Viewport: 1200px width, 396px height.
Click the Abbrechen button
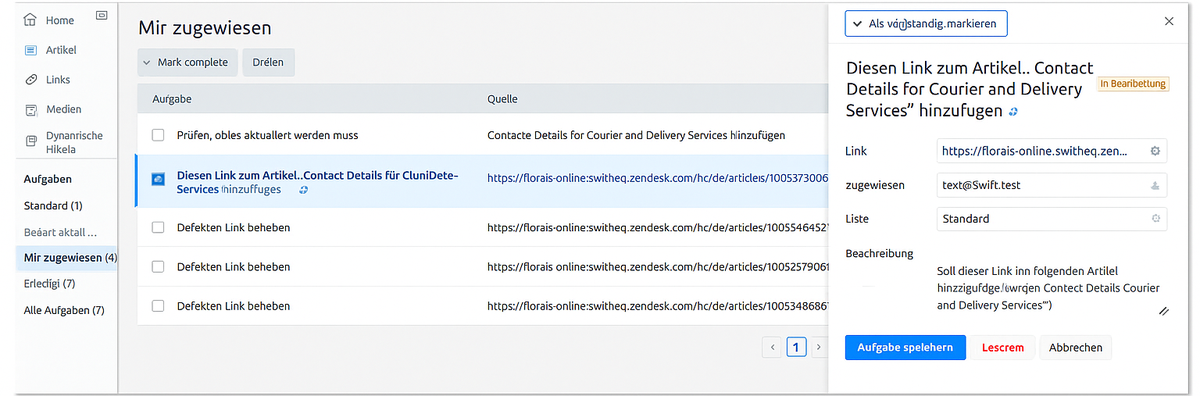coord(1076,347)
